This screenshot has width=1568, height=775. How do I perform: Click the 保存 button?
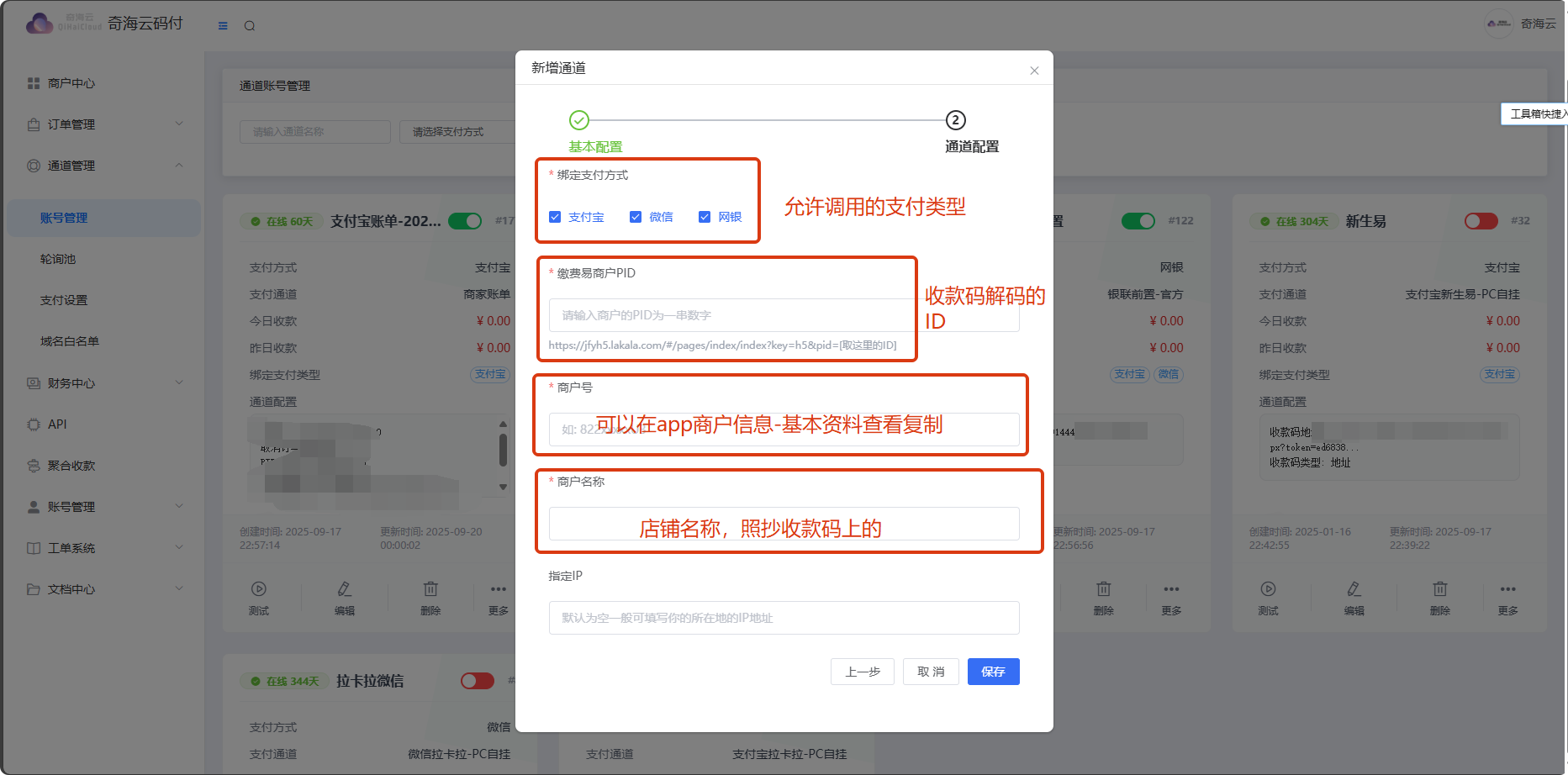point(993,671)
